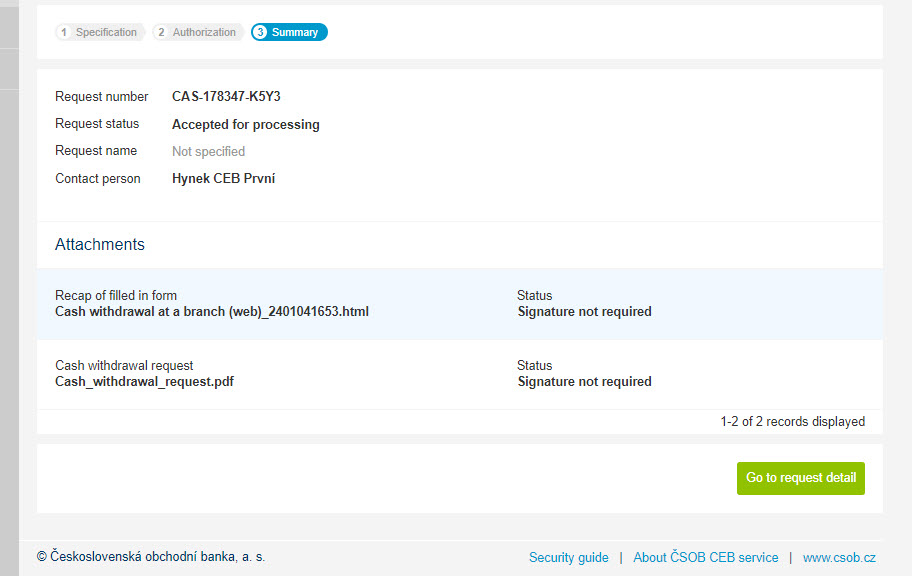Image resolution: width=912 pixels, height=576 pixels.
Task: Click Signature not required in the Recap row
Action: point(585,312)
